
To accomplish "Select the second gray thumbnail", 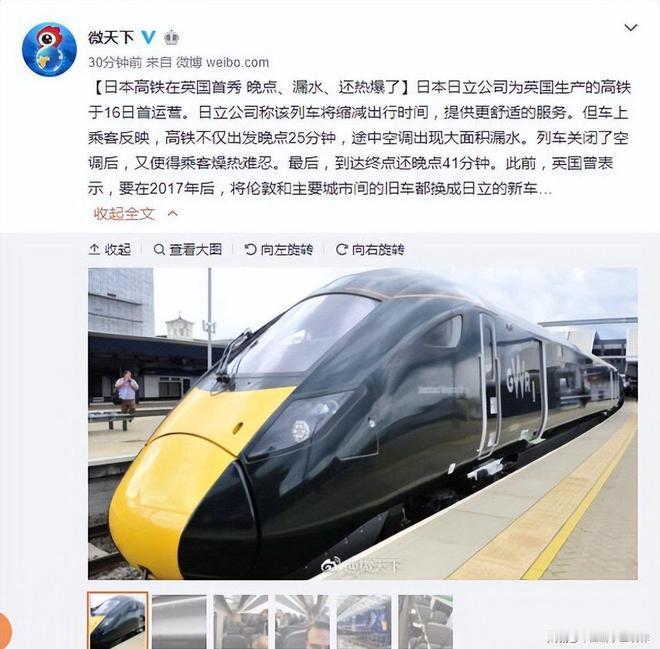I will click(179, 622).
